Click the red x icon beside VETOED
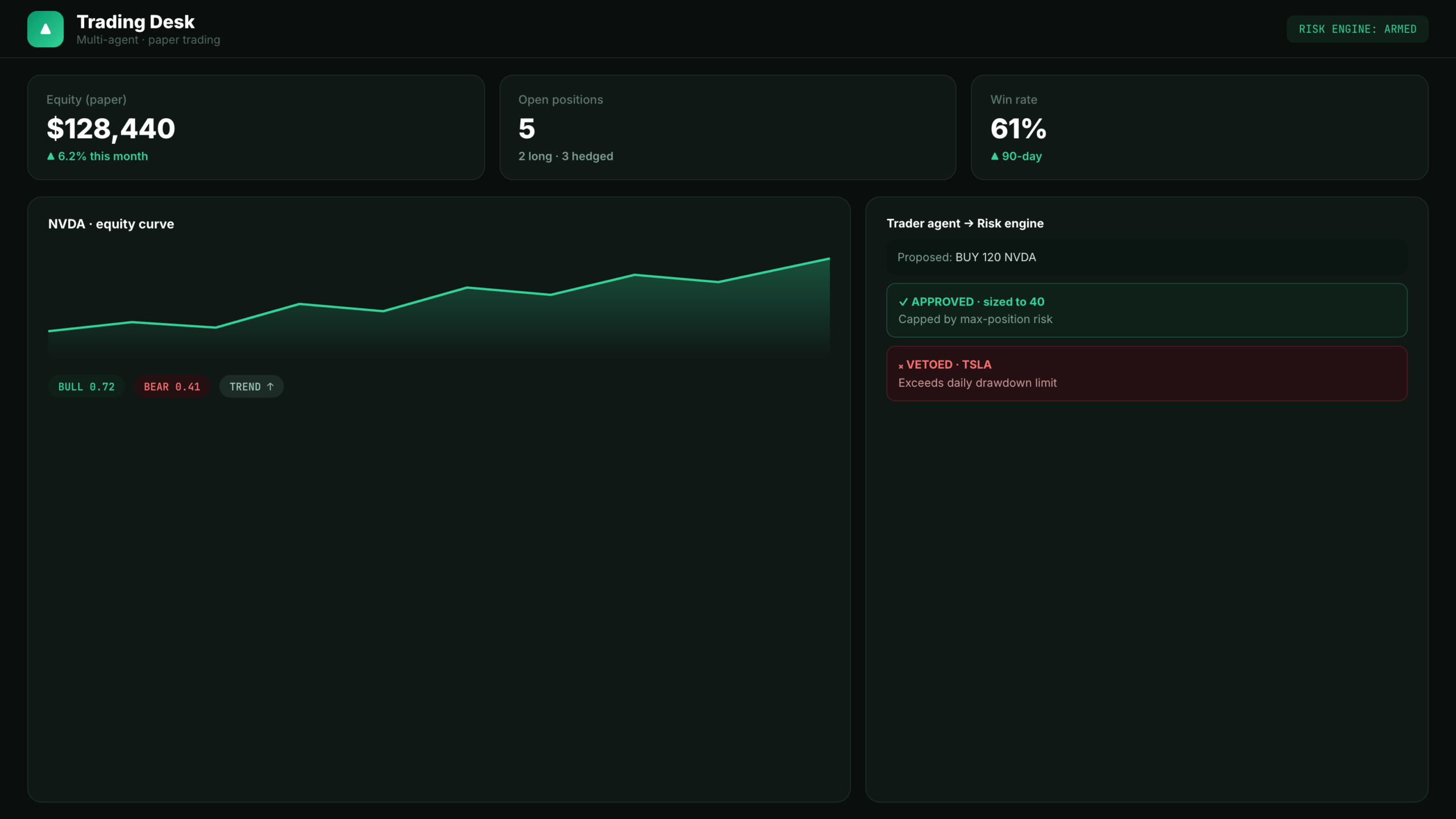Screen dimensions: 1456x819 tap(901, 366)
